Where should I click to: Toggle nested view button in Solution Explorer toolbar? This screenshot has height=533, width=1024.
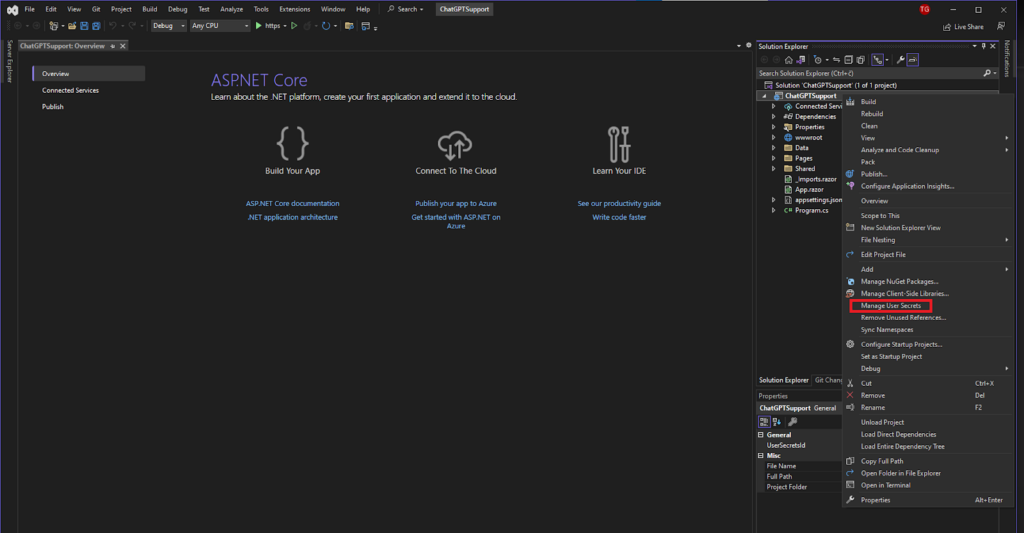pyautogui.click(x=877, y=60)
